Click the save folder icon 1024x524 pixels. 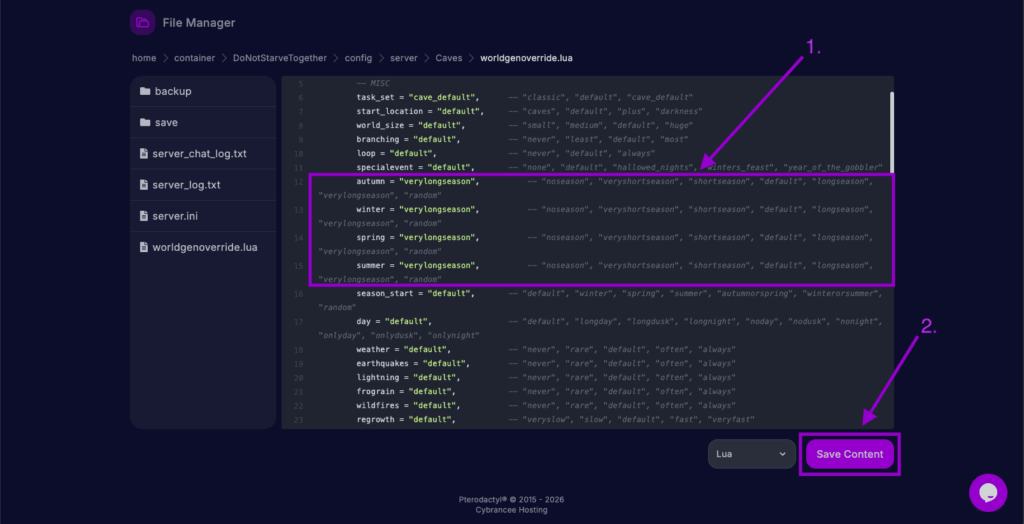tap(145, 123)
